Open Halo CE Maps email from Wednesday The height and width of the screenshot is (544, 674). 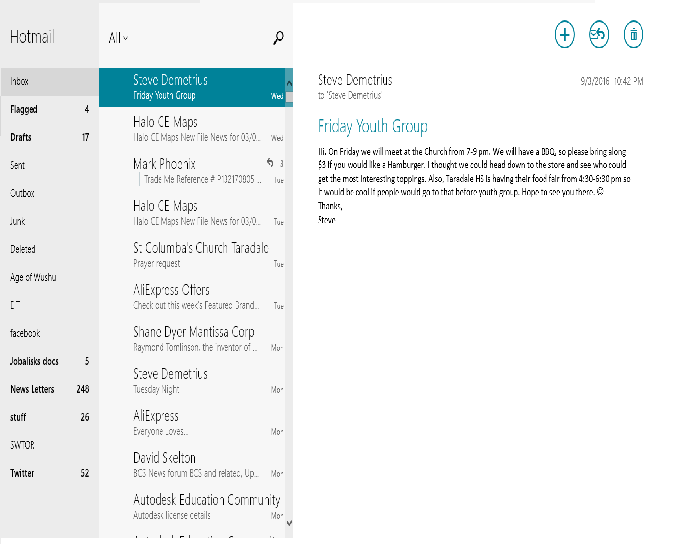click(192, 128)
